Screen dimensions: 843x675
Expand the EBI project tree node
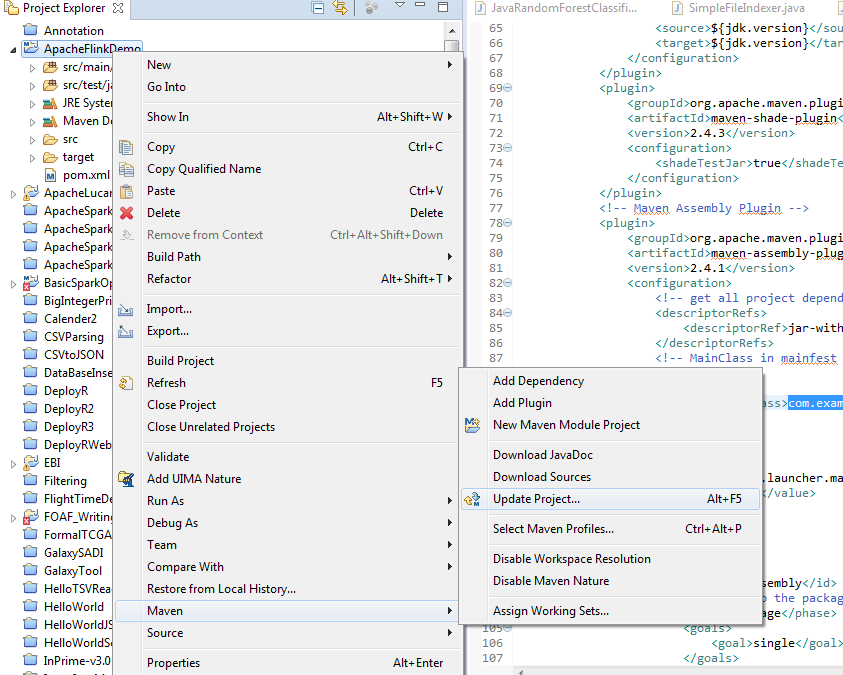[x=13, y=463]
